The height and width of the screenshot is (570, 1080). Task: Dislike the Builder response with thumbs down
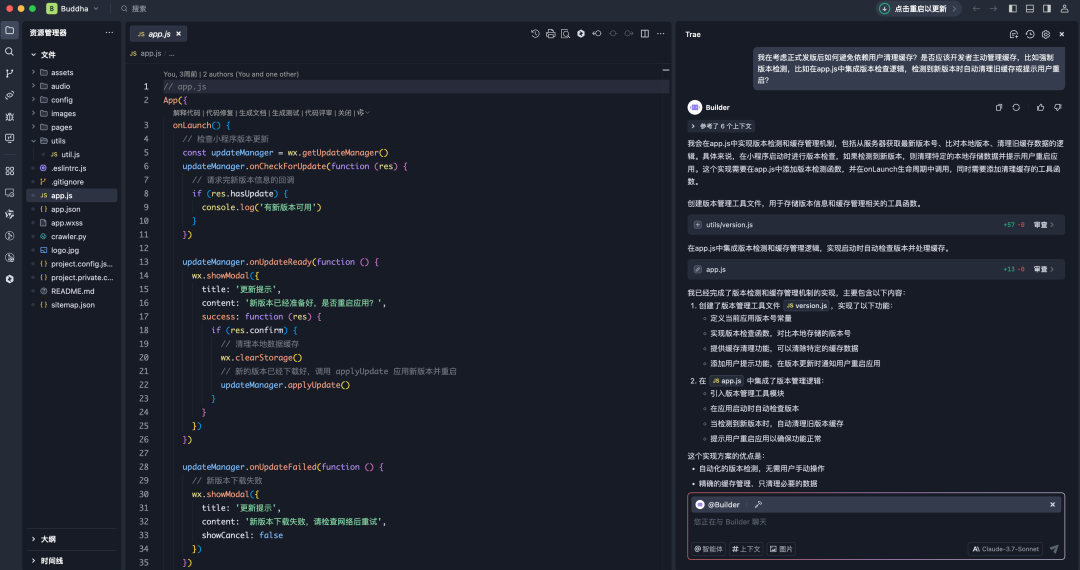click(1057, 107)
